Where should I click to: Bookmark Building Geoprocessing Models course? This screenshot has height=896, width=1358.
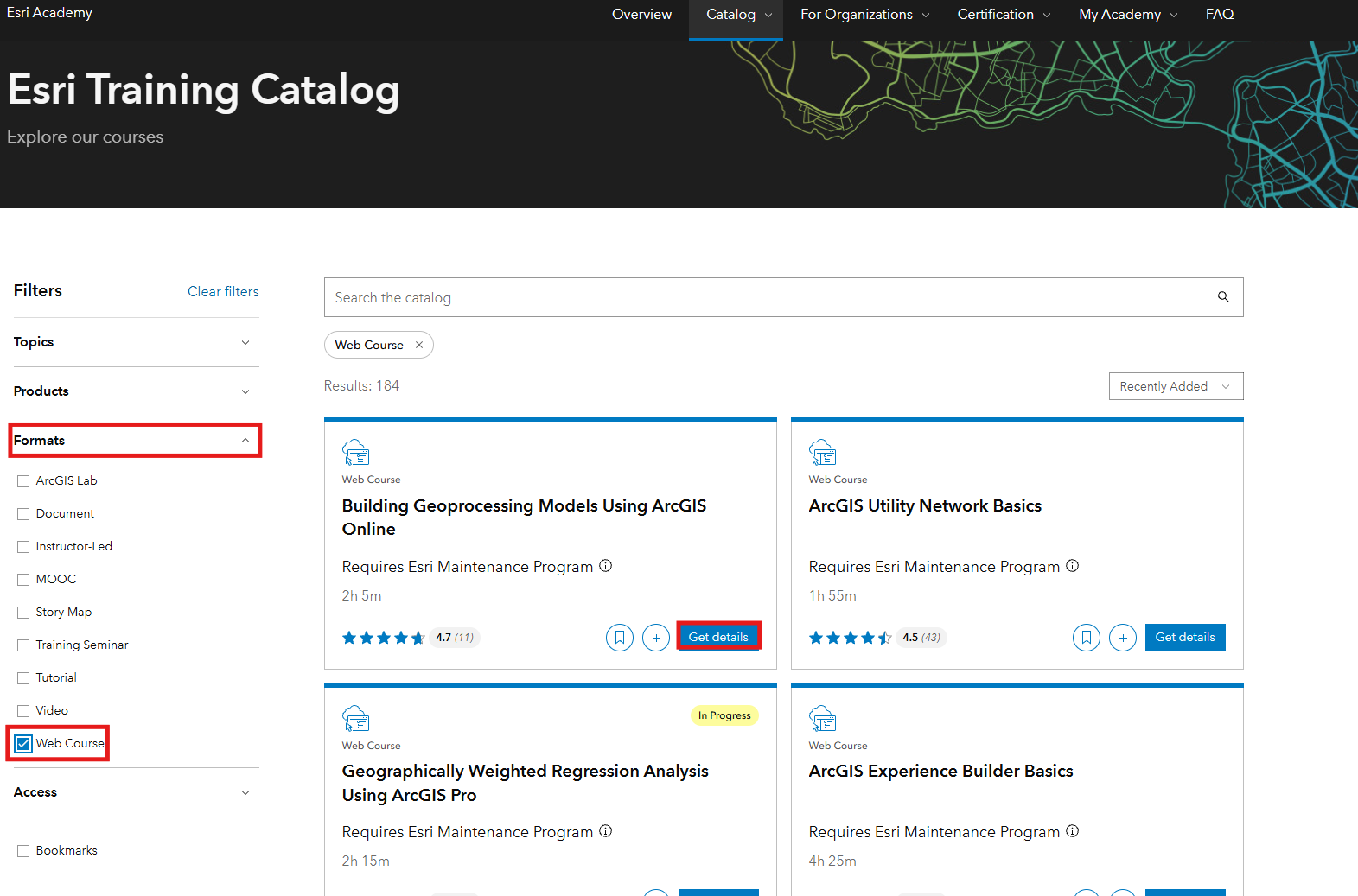tap(620, 638)
